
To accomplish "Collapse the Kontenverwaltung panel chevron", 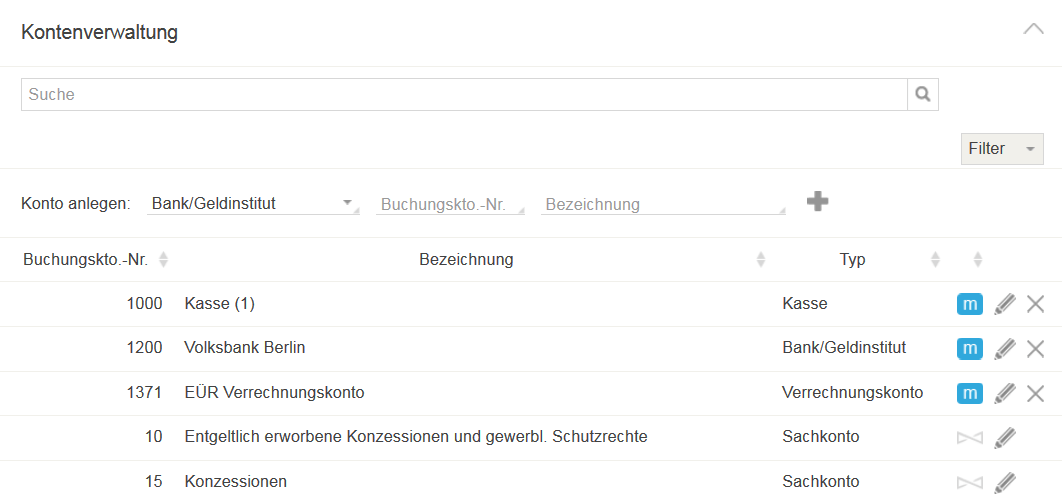I will pos(1034,30).
